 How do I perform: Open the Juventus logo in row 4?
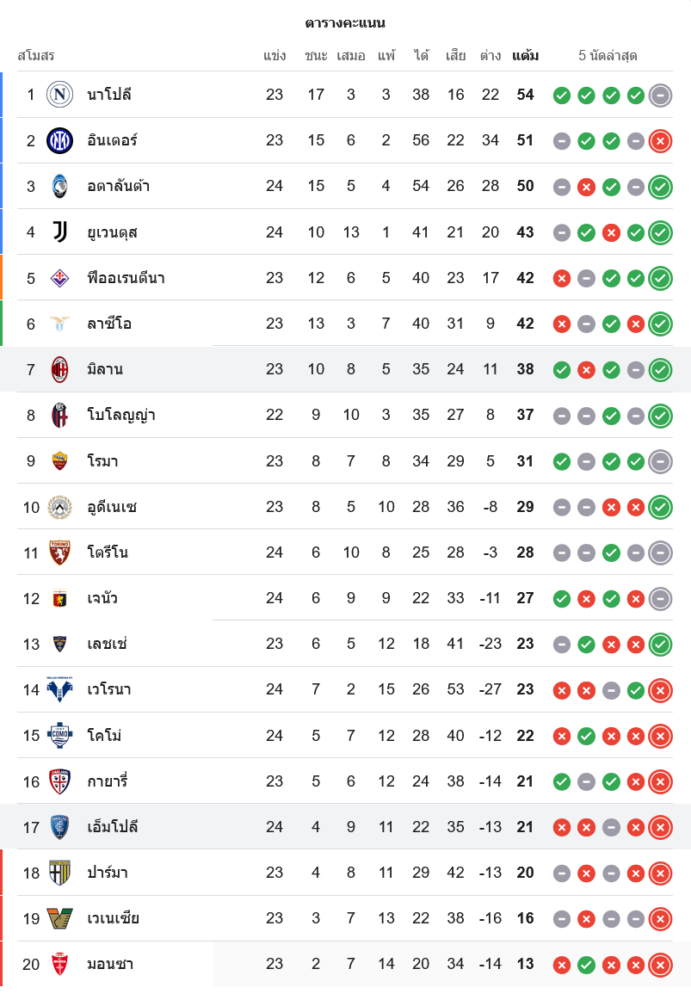point(60,232)
